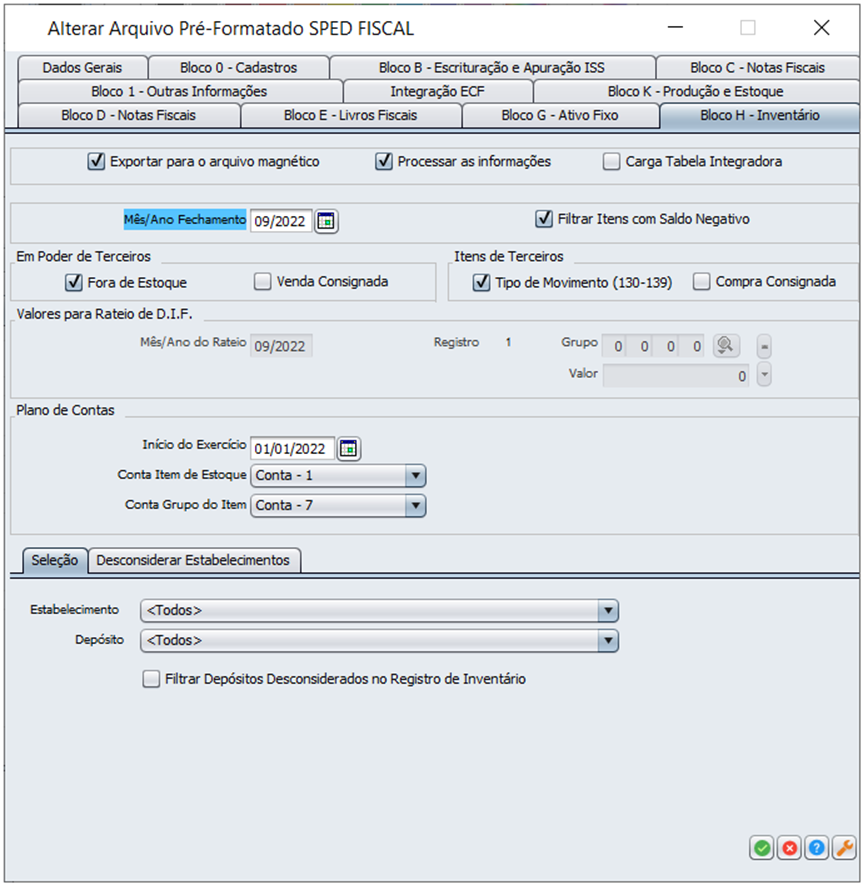Click the Registro value 1
Viewport: 863px width, 885px height.
coord(508,342)
